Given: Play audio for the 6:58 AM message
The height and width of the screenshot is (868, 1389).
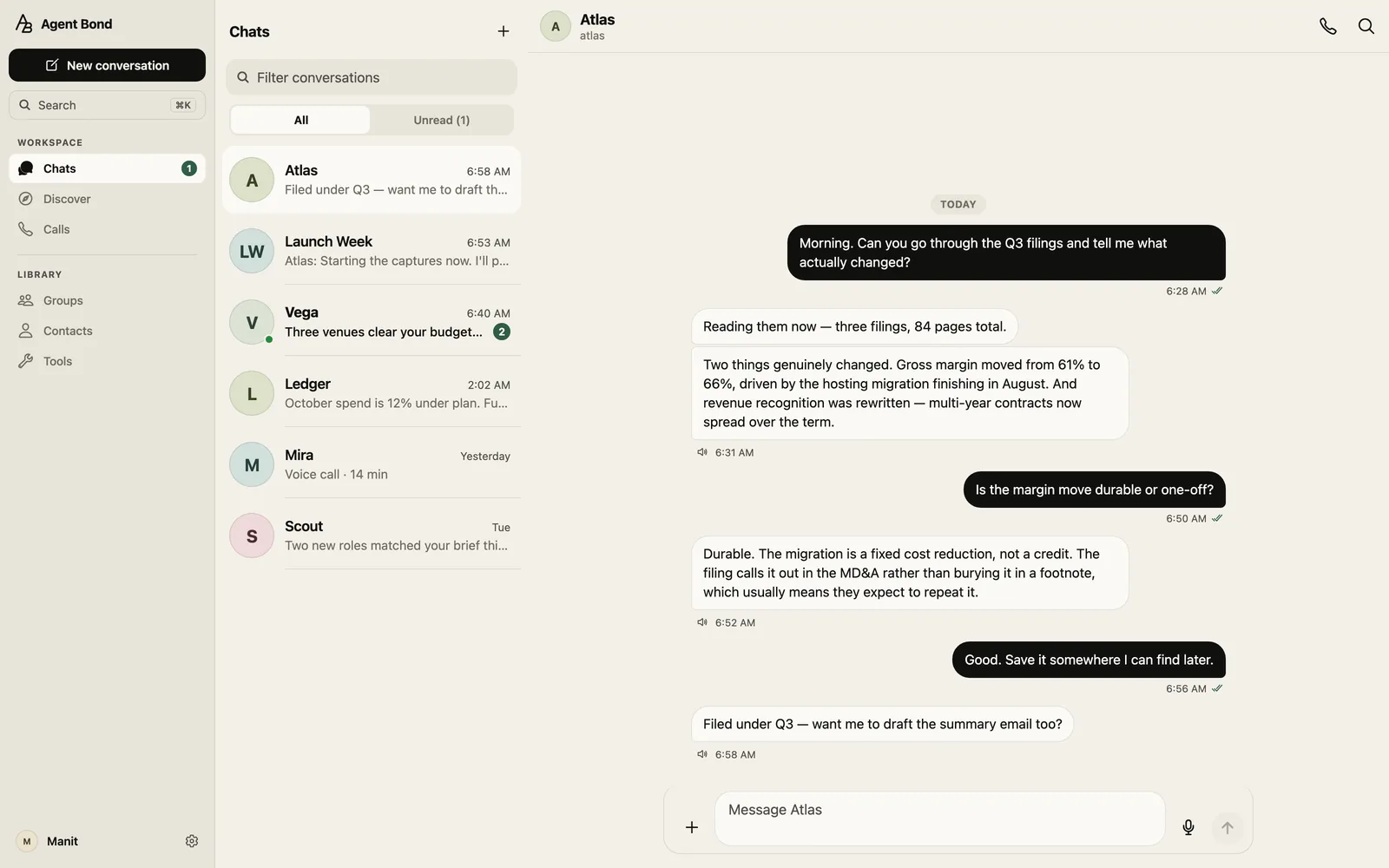Looking at the screenshot, I should (x=702, y=754).
